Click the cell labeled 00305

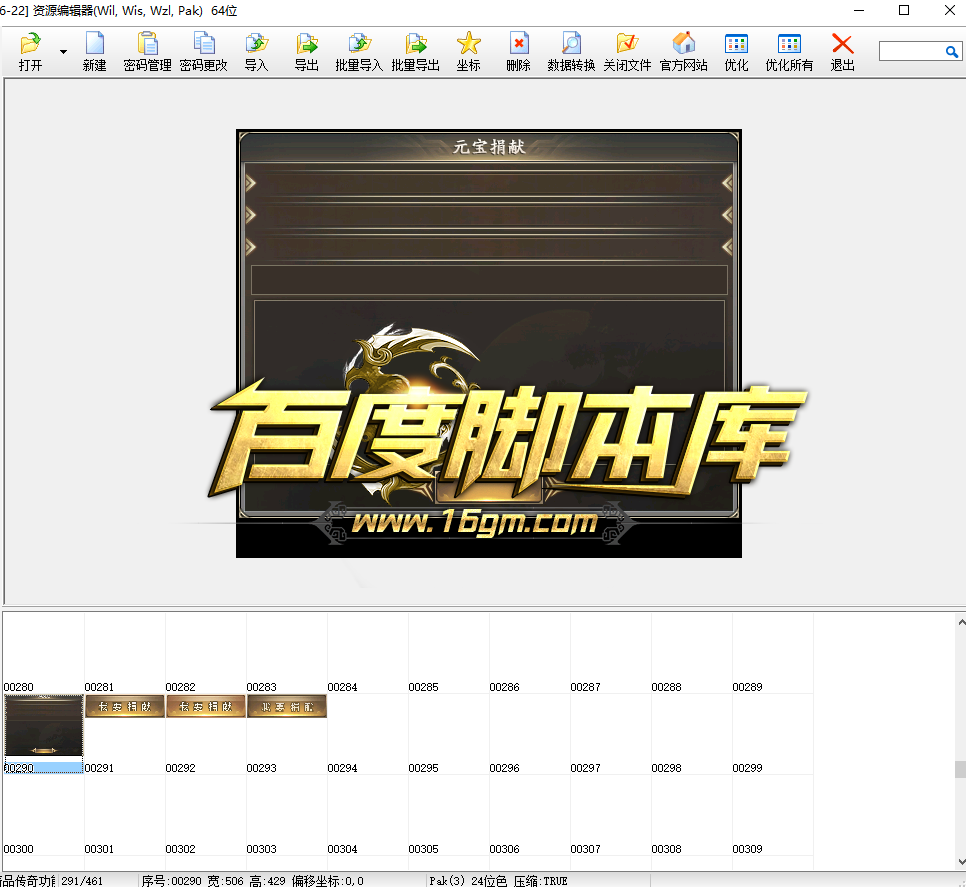pyautogui.click(x=448, y=815)
